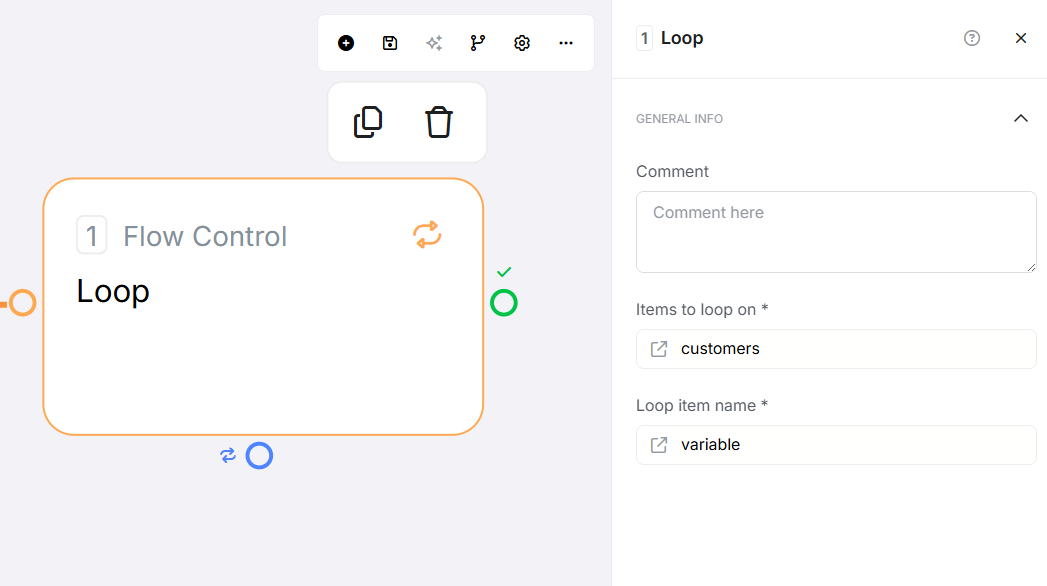Open the AI sparkles assistant icon

point(434,43)
